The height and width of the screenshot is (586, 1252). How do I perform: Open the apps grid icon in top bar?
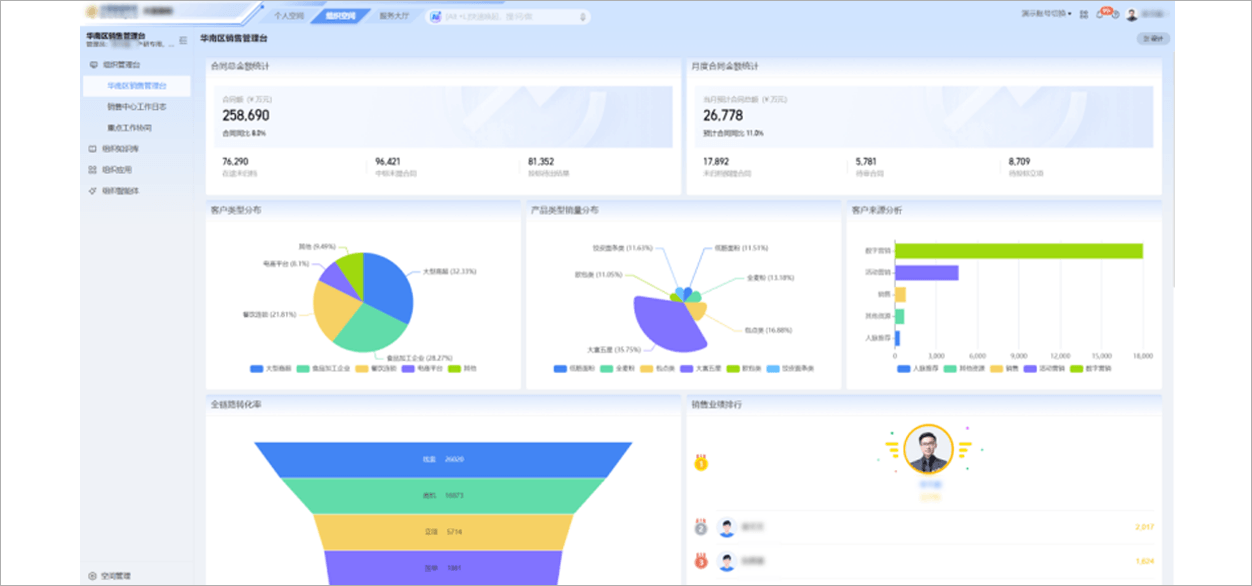(1084, 15)
